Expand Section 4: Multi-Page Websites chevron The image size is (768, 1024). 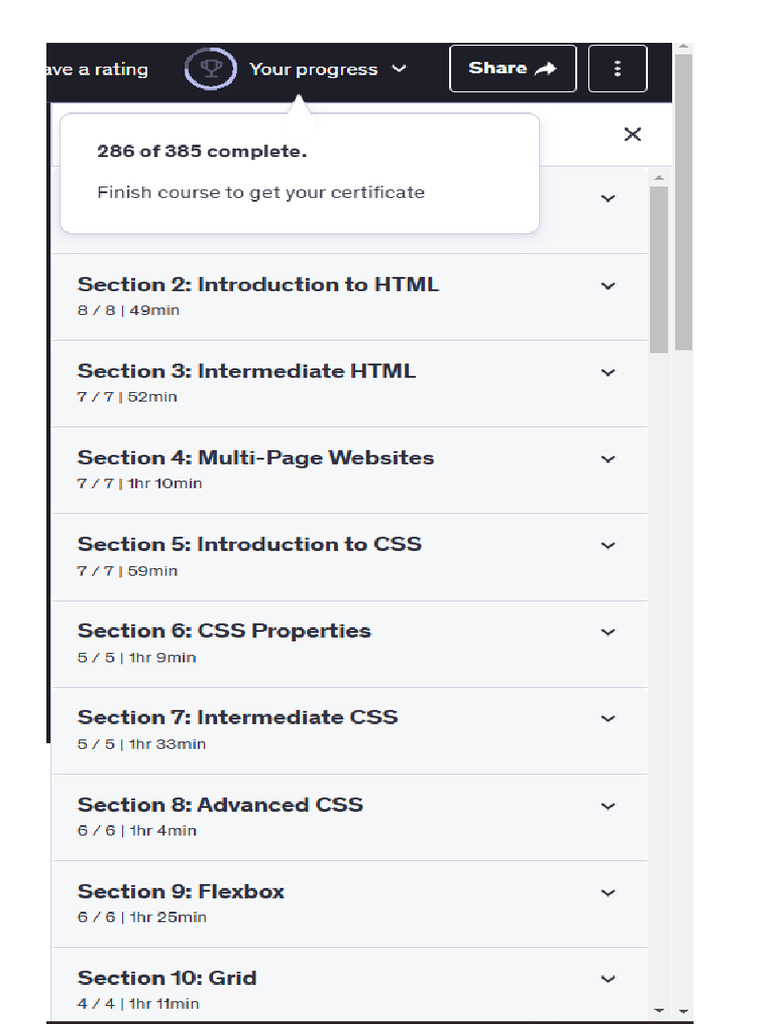pos(607,459)
